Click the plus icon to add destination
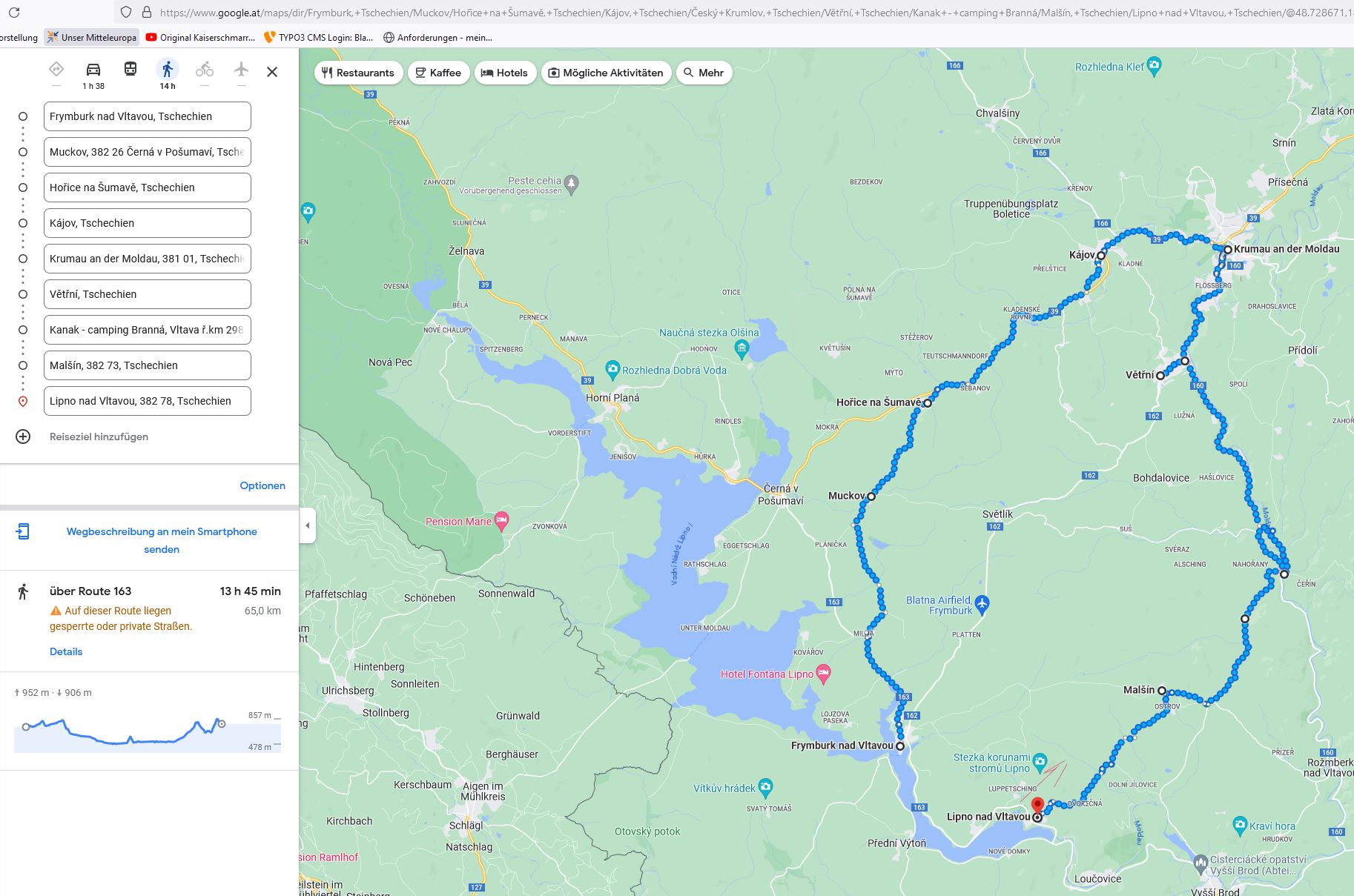Screen dimensions: 1354x896 pos(23,437)
